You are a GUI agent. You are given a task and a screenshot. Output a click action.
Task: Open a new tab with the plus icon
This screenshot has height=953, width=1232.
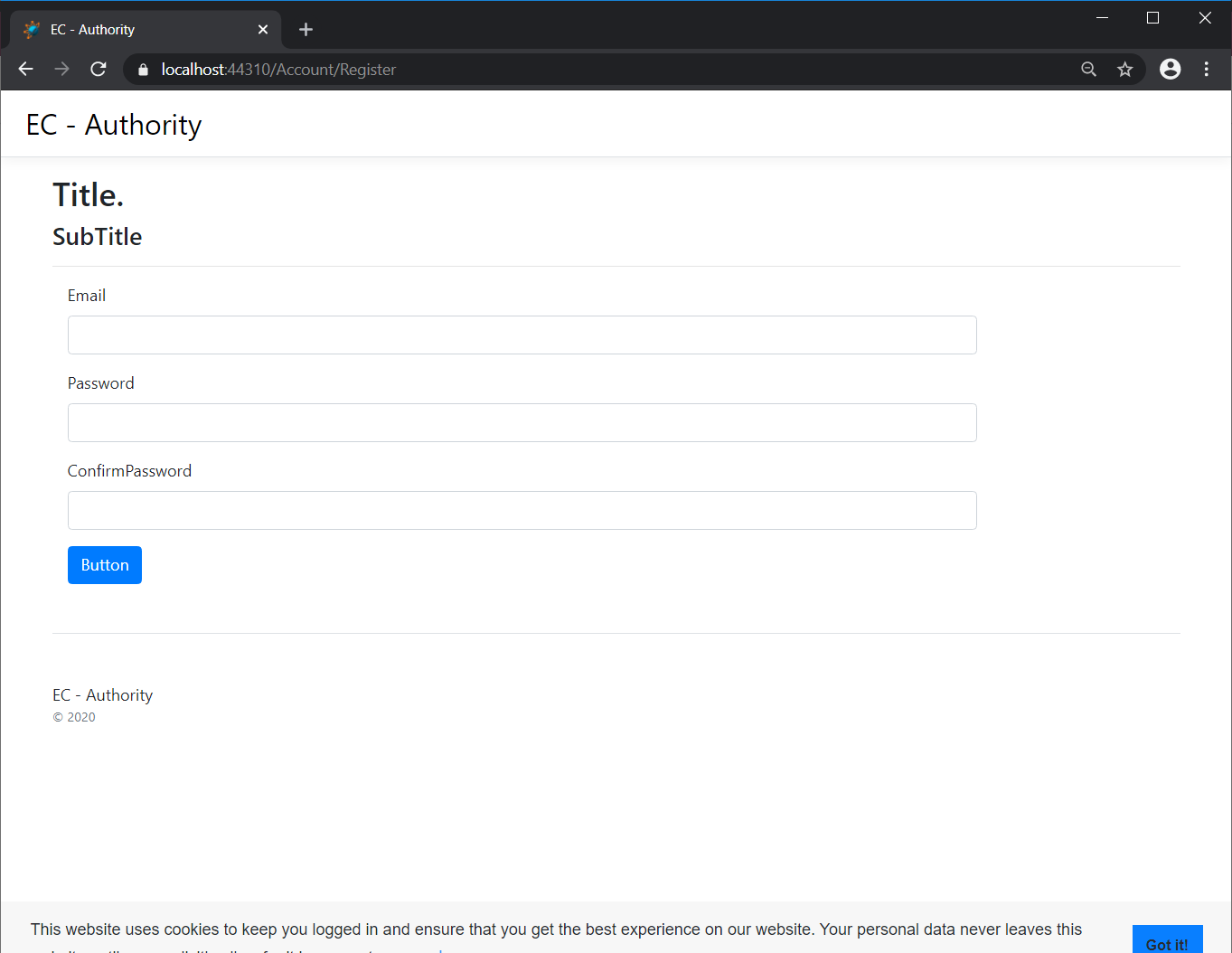pos(306,29)
